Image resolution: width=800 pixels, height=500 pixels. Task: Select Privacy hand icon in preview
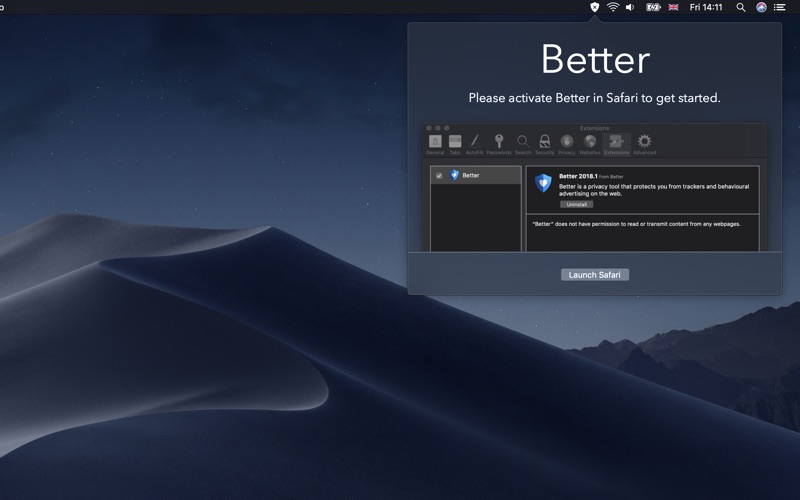[x=566, y=144]
